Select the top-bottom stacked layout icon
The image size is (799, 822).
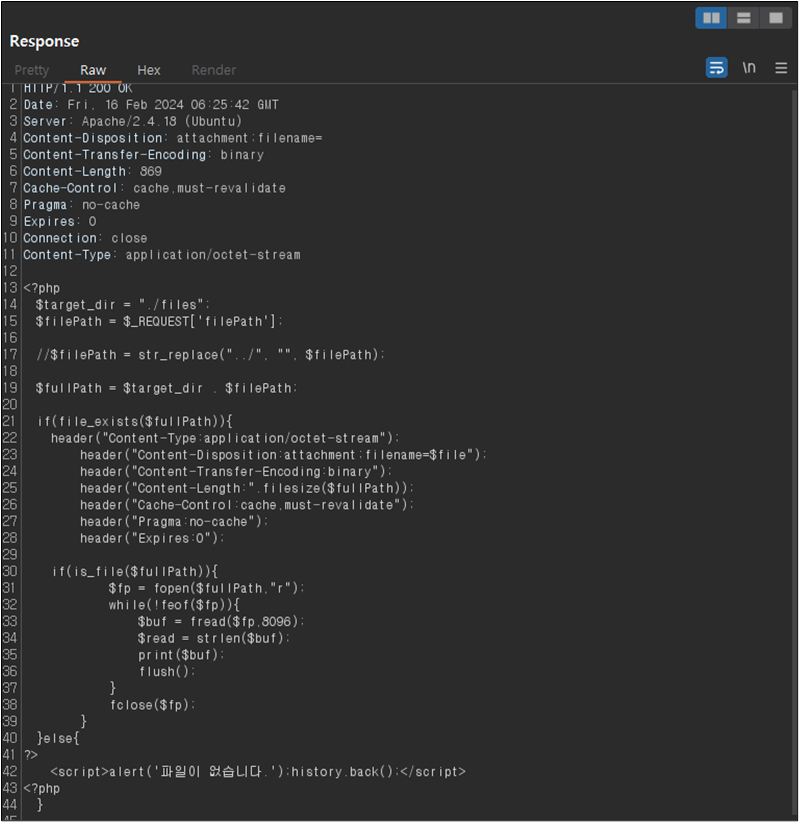coord(743,18)
